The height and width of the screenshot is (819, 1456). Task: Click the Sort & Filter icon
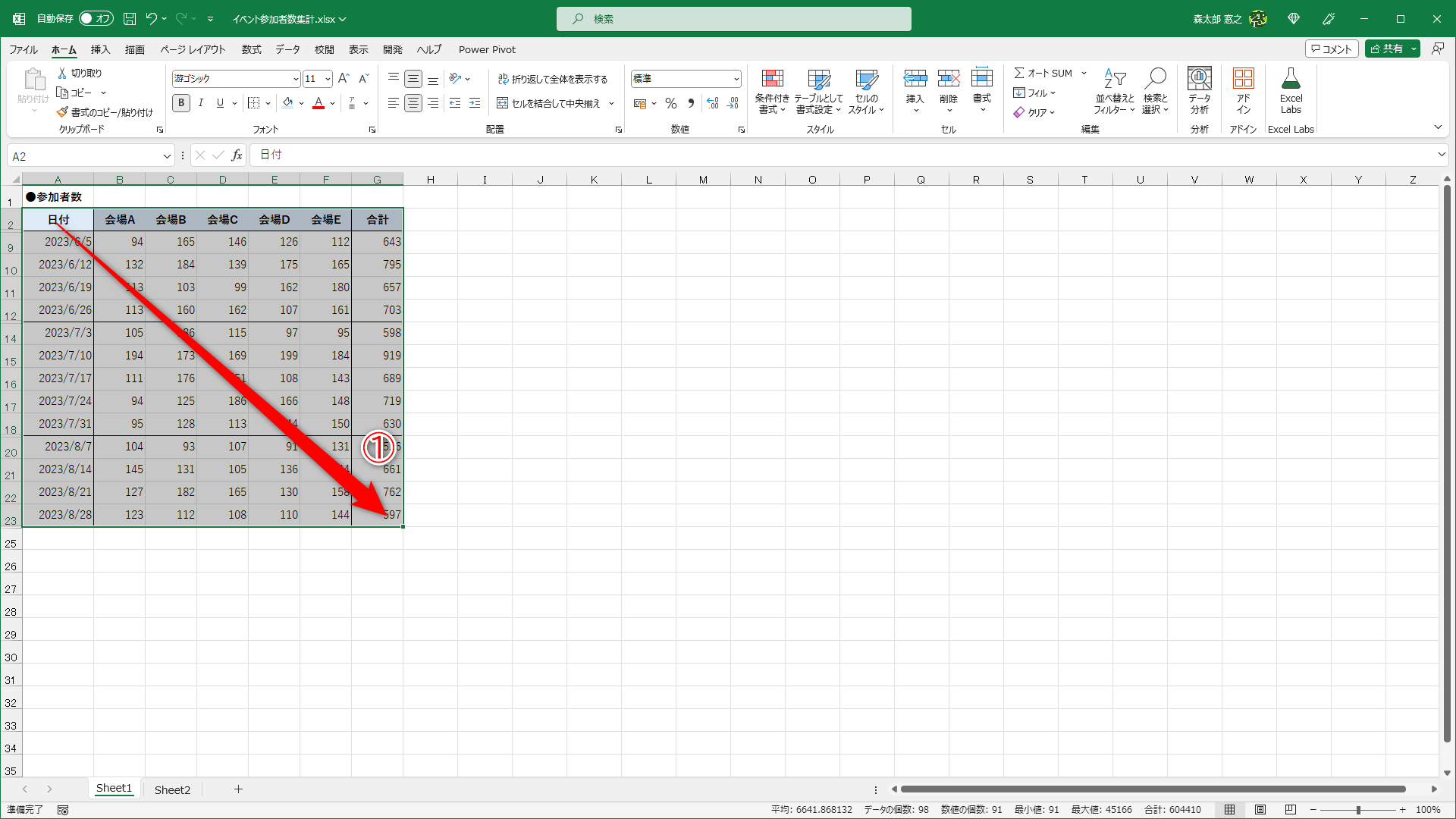[1114, 80]
